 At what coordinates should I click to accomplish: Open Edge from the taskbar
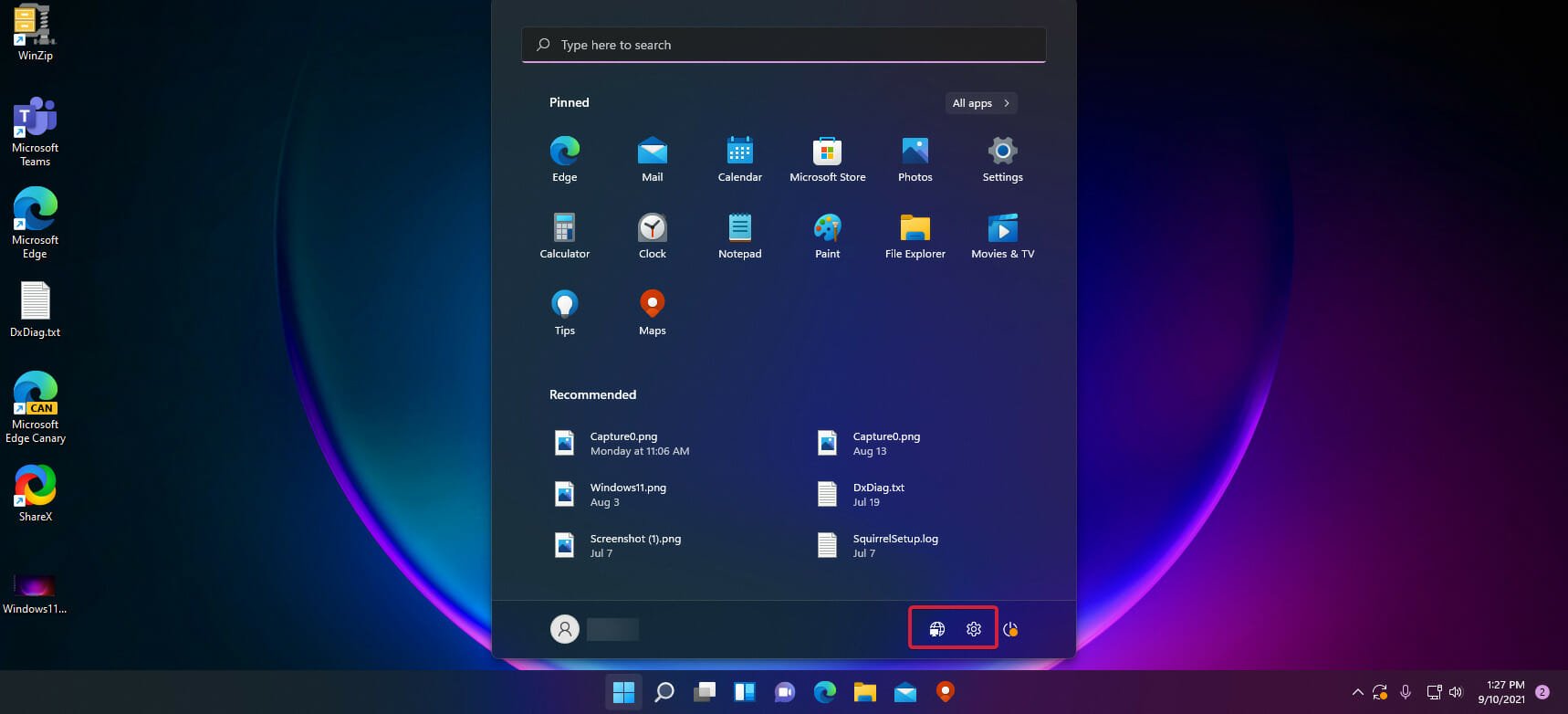(x=825, y=692)
